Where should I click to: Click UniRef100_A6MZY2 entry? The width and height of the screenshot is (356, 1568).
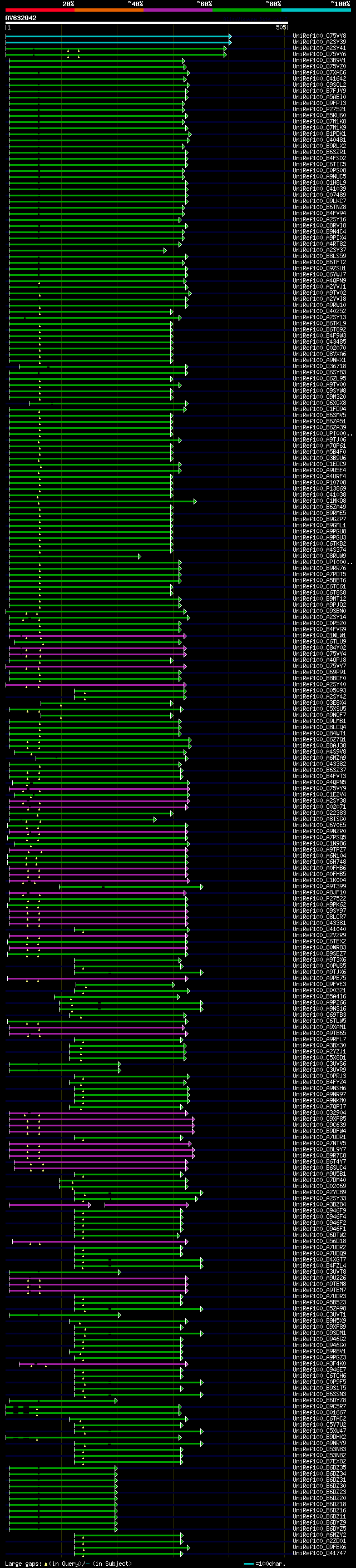(319, 1535)
